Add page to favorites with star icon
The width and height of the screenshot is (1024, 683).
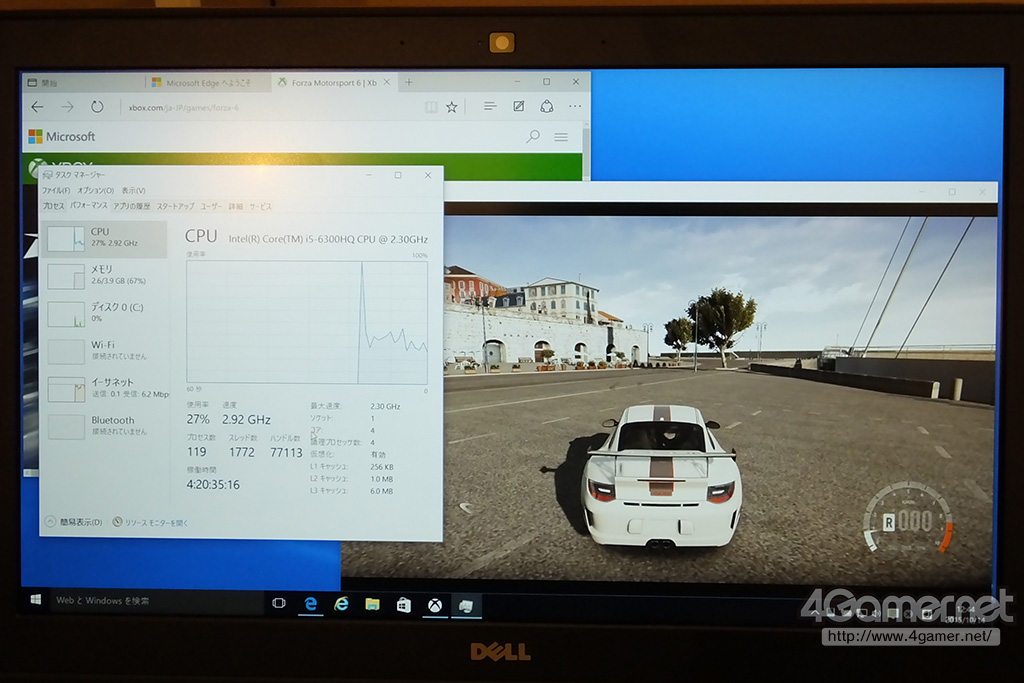click(452, 107)
